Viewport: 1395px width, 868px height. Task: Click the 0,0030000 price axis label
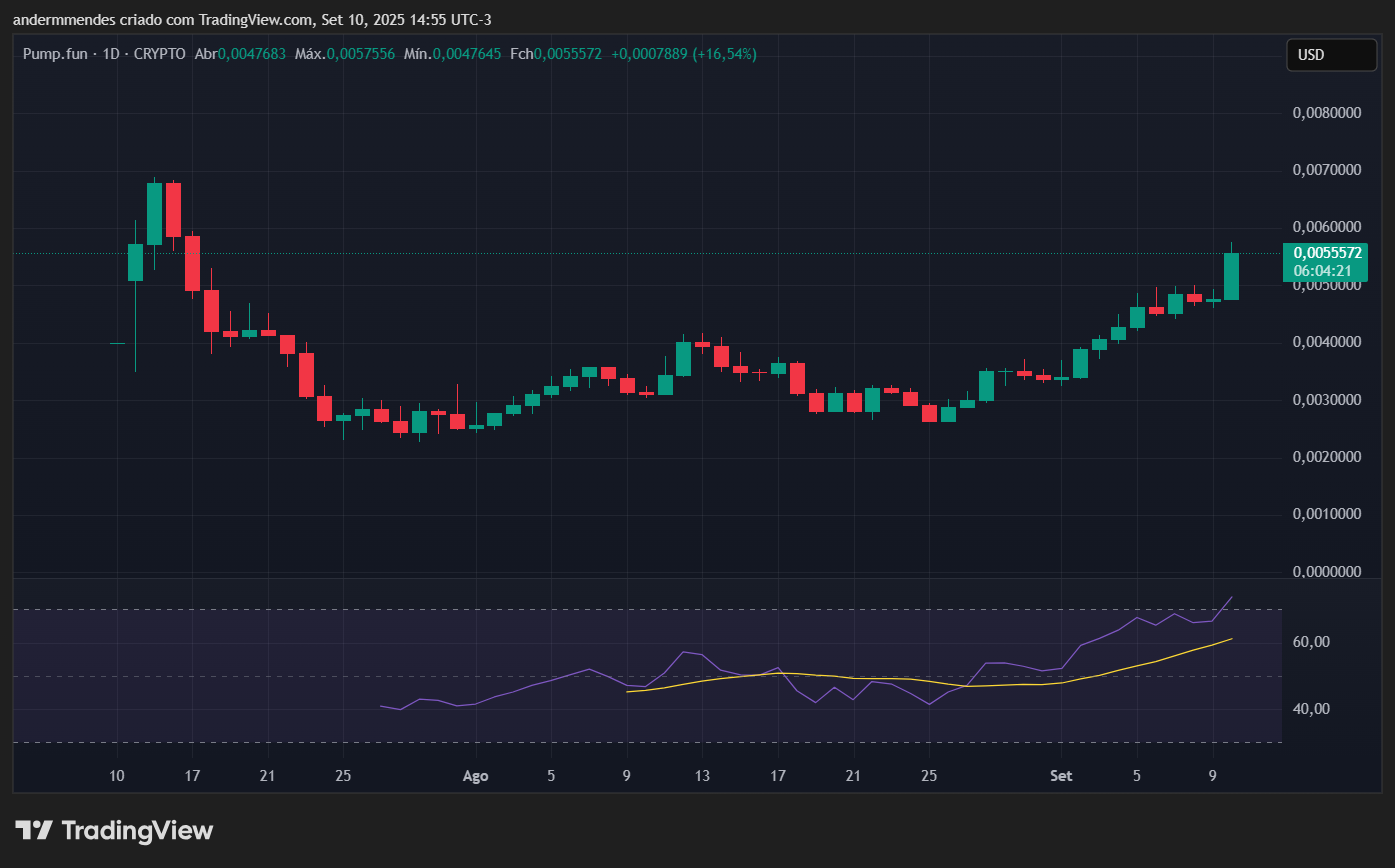[1327, 400]
